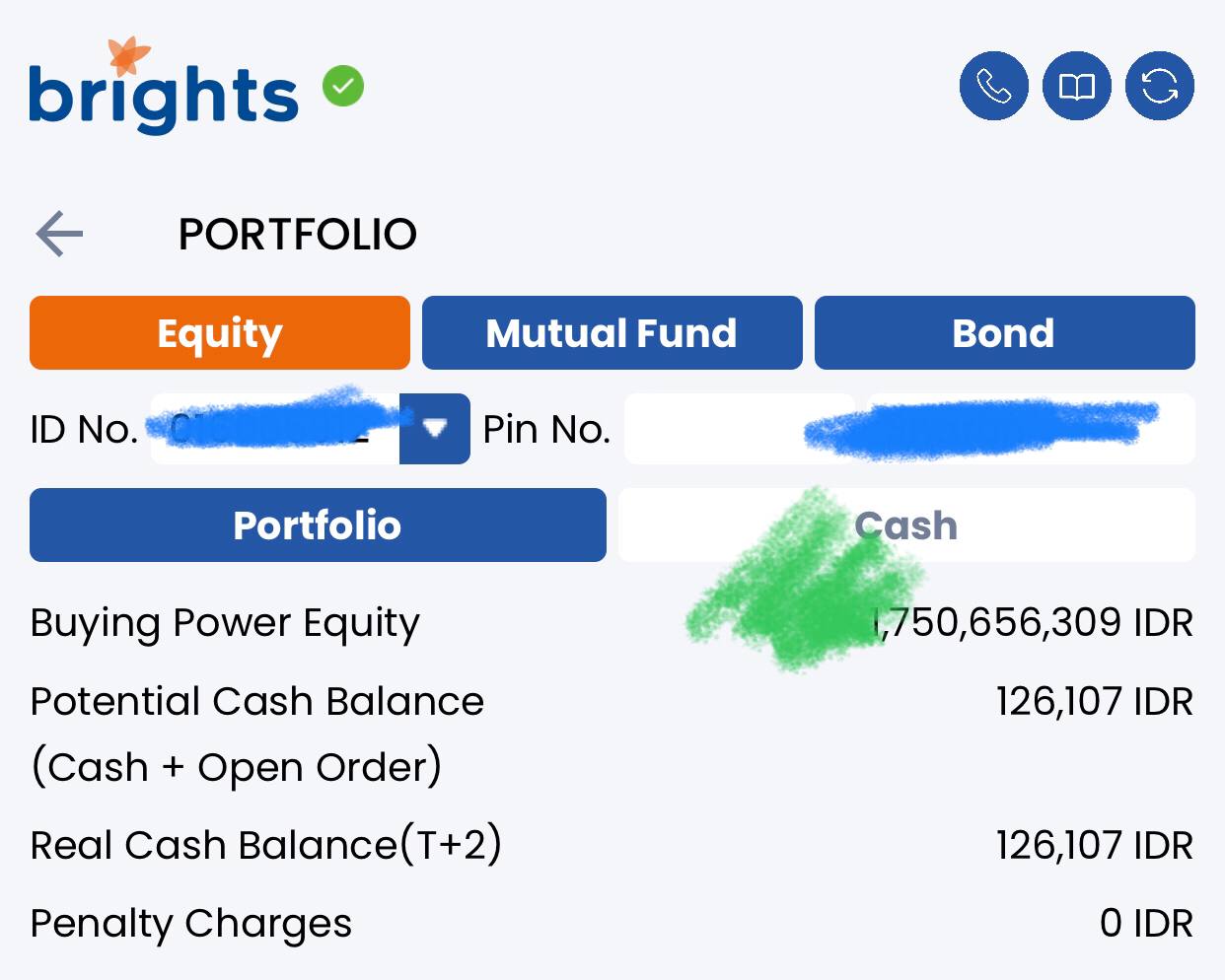Select the Portfolio view button
The height and width of the screenshot is (980, 1225).
(318, 525)
